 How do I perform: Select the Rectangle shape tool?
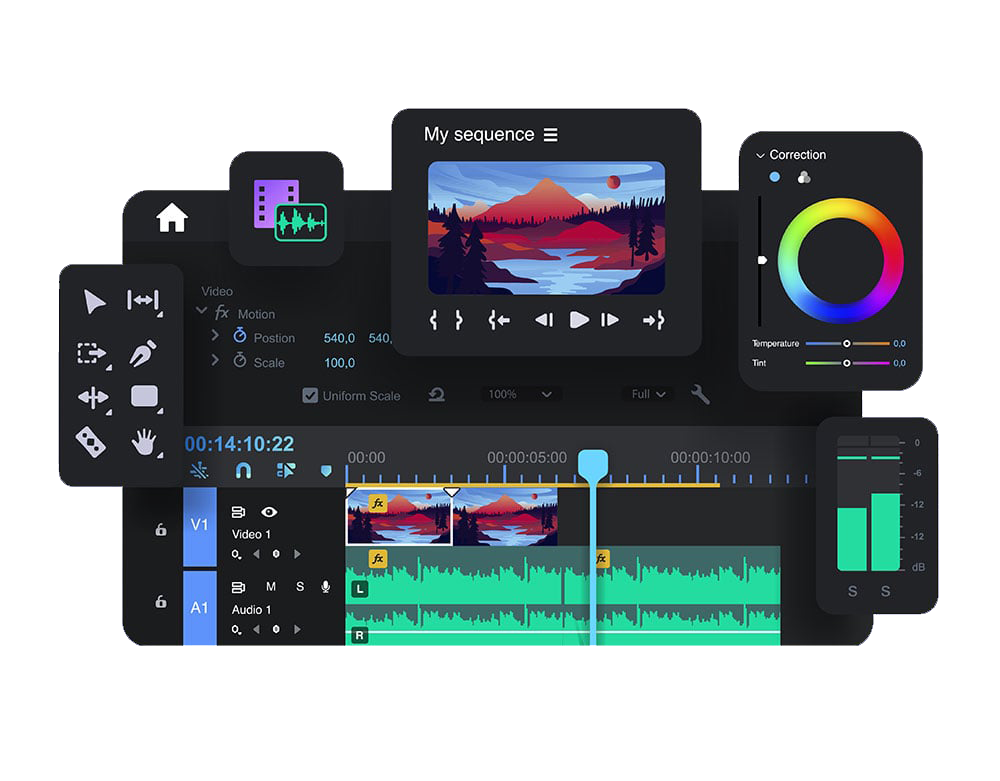[x=145, y=397]
